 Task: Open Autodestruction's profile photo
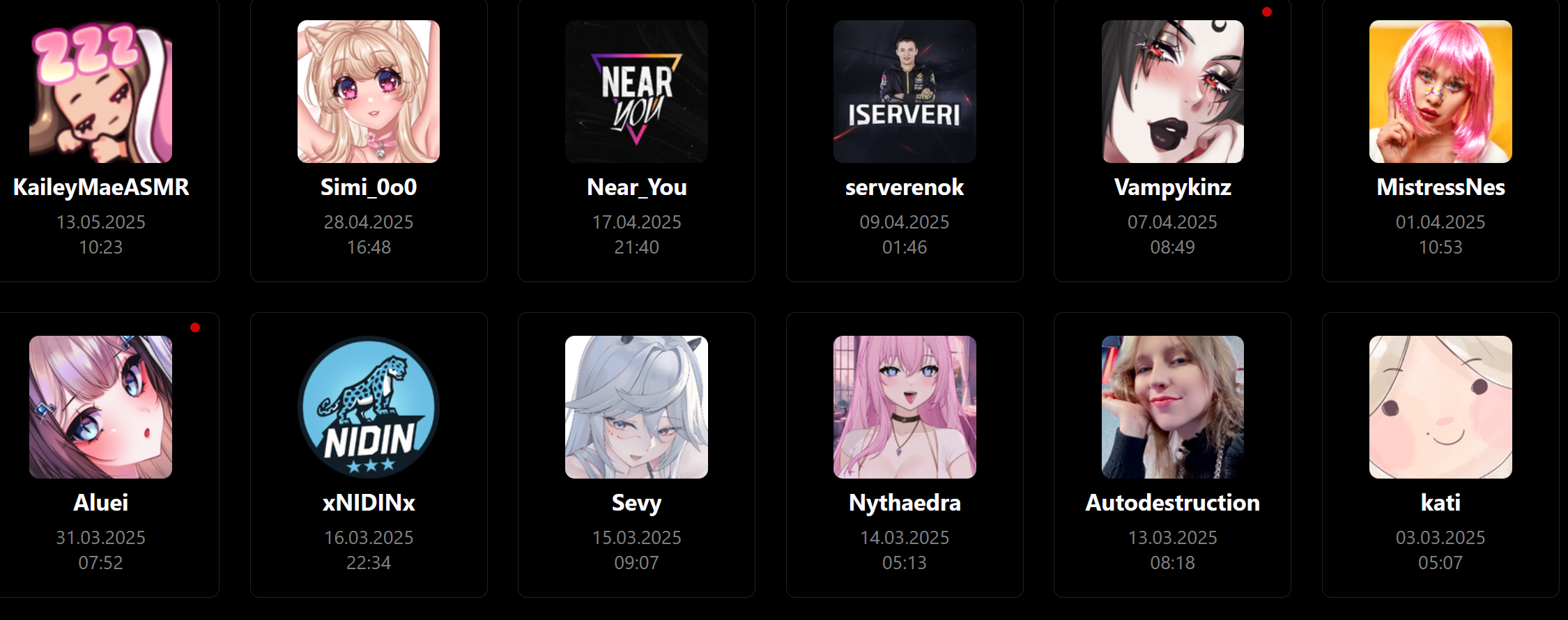(x=1173, y=407)
